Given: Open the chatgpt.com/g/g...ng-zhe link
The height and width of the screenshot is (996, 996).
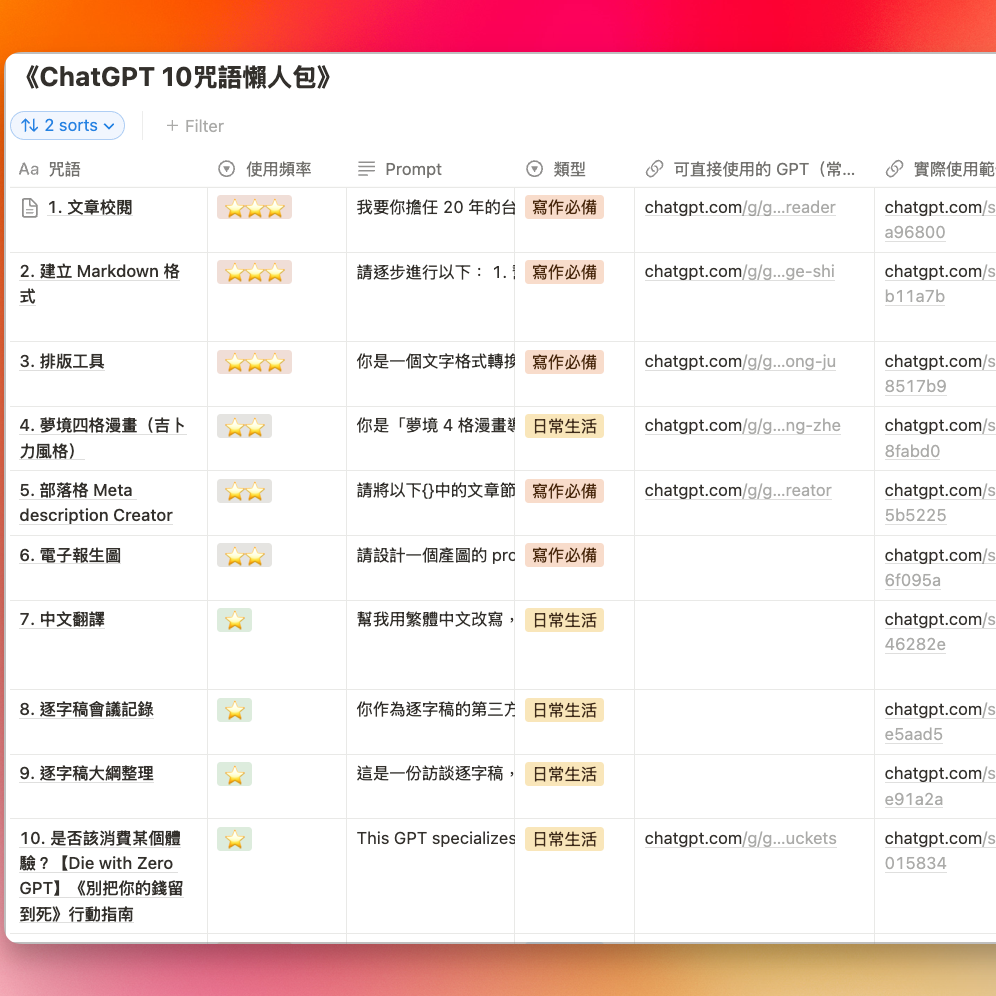Looking at the screenshot, I should [743, 426].
